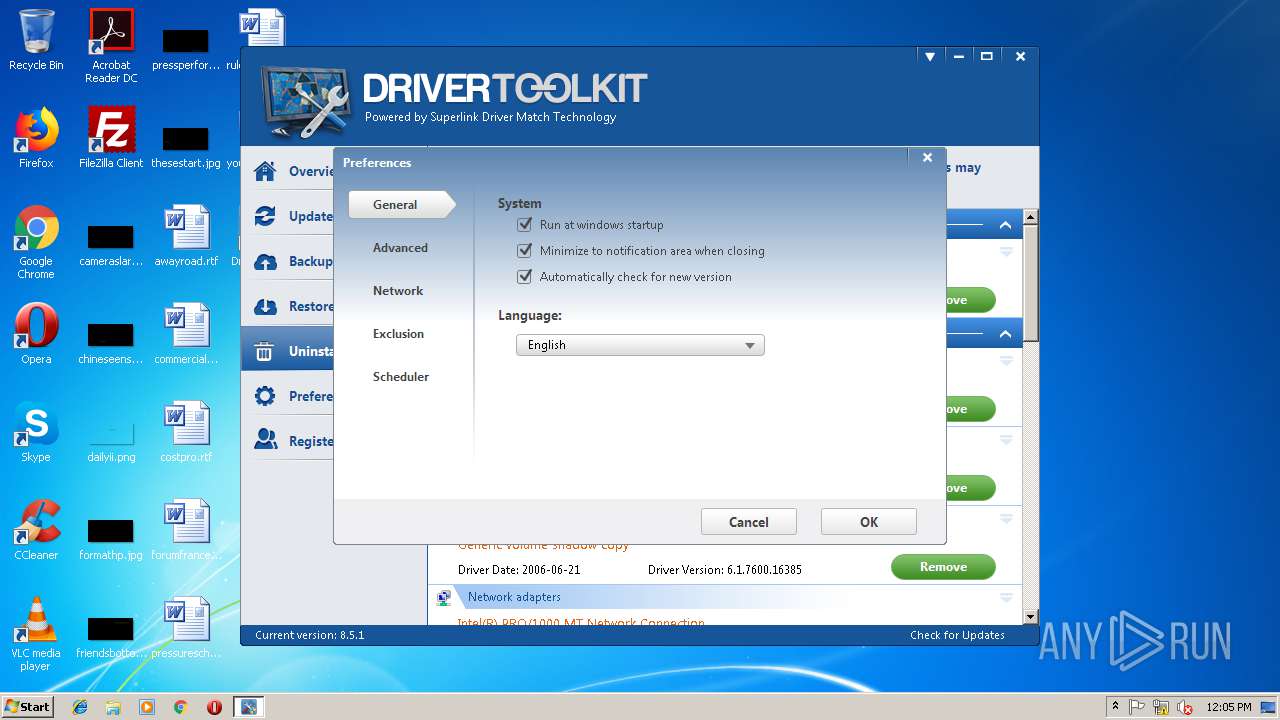The width and height of the screenshot is (1280, 720).
Task: Click the driver list scrollbar up arrow
Action: (1031, 217)
